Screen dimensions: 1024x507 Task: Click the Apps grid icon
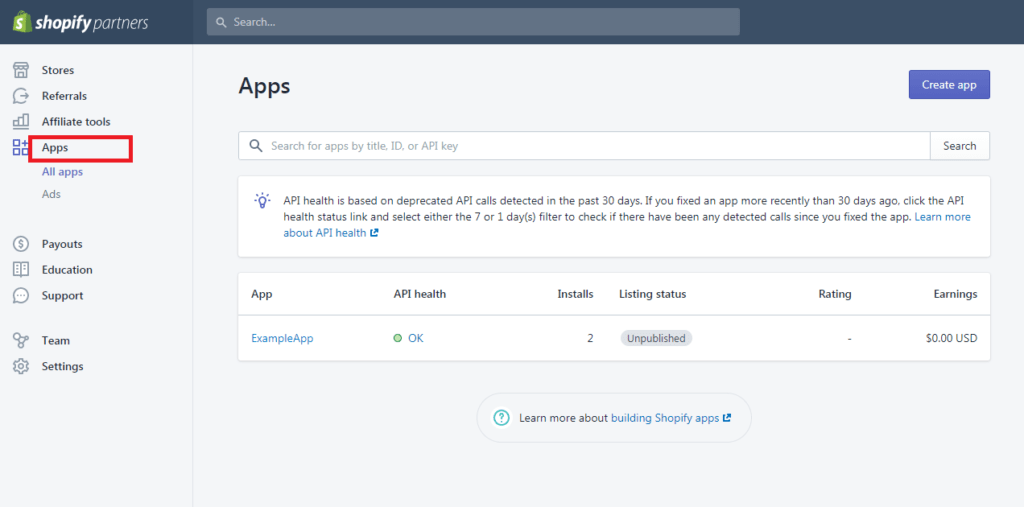pyautogui.click(x=21, y=147)
